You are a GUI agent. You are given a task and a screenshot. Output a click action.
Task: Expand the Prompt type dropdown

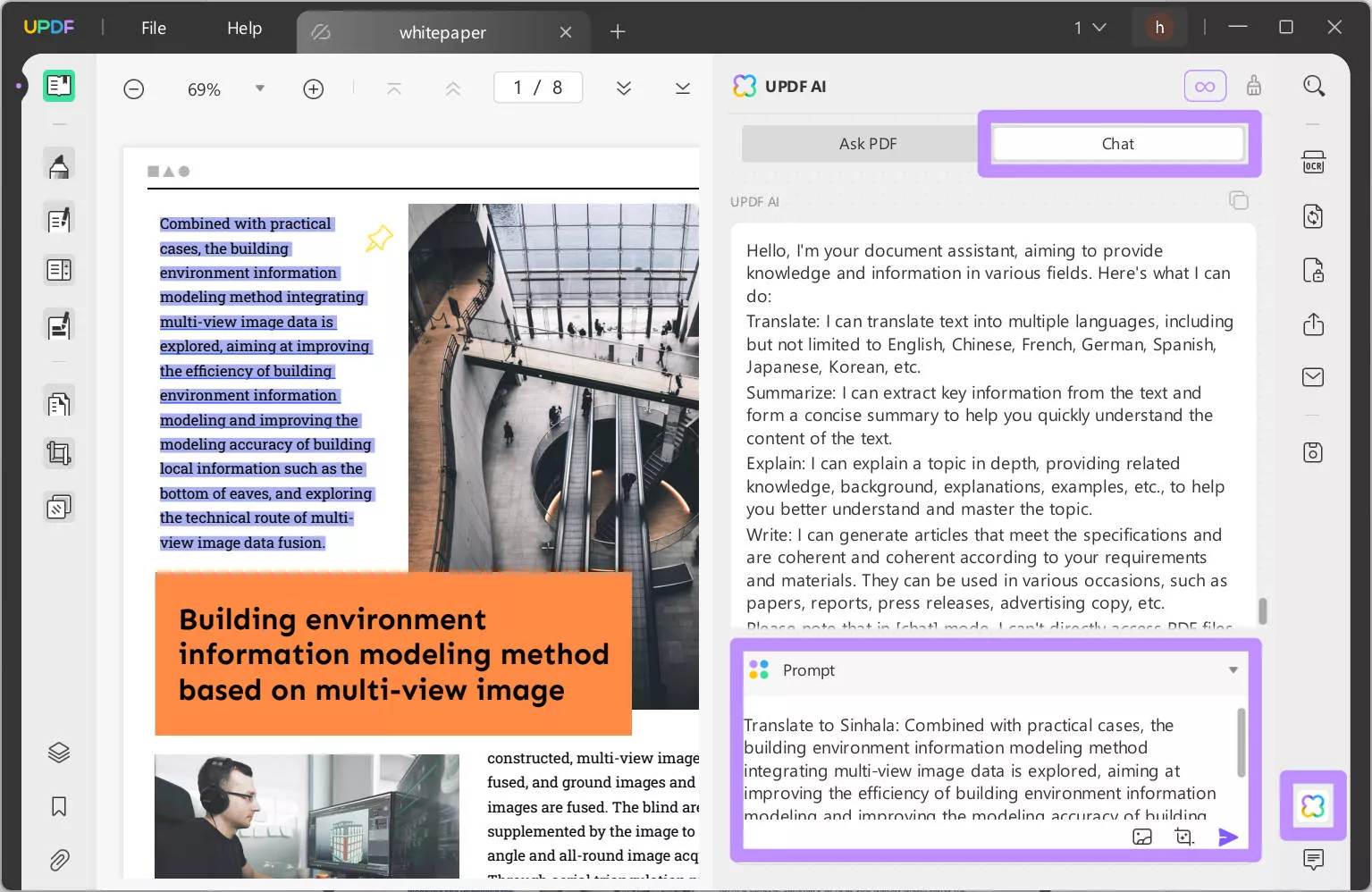pos(1233,670)
